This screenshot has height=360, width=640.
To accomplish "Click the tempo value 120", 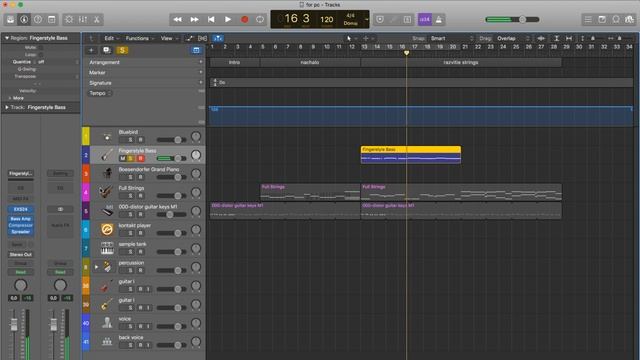I will pyautogui.click(x=327, y=19).
